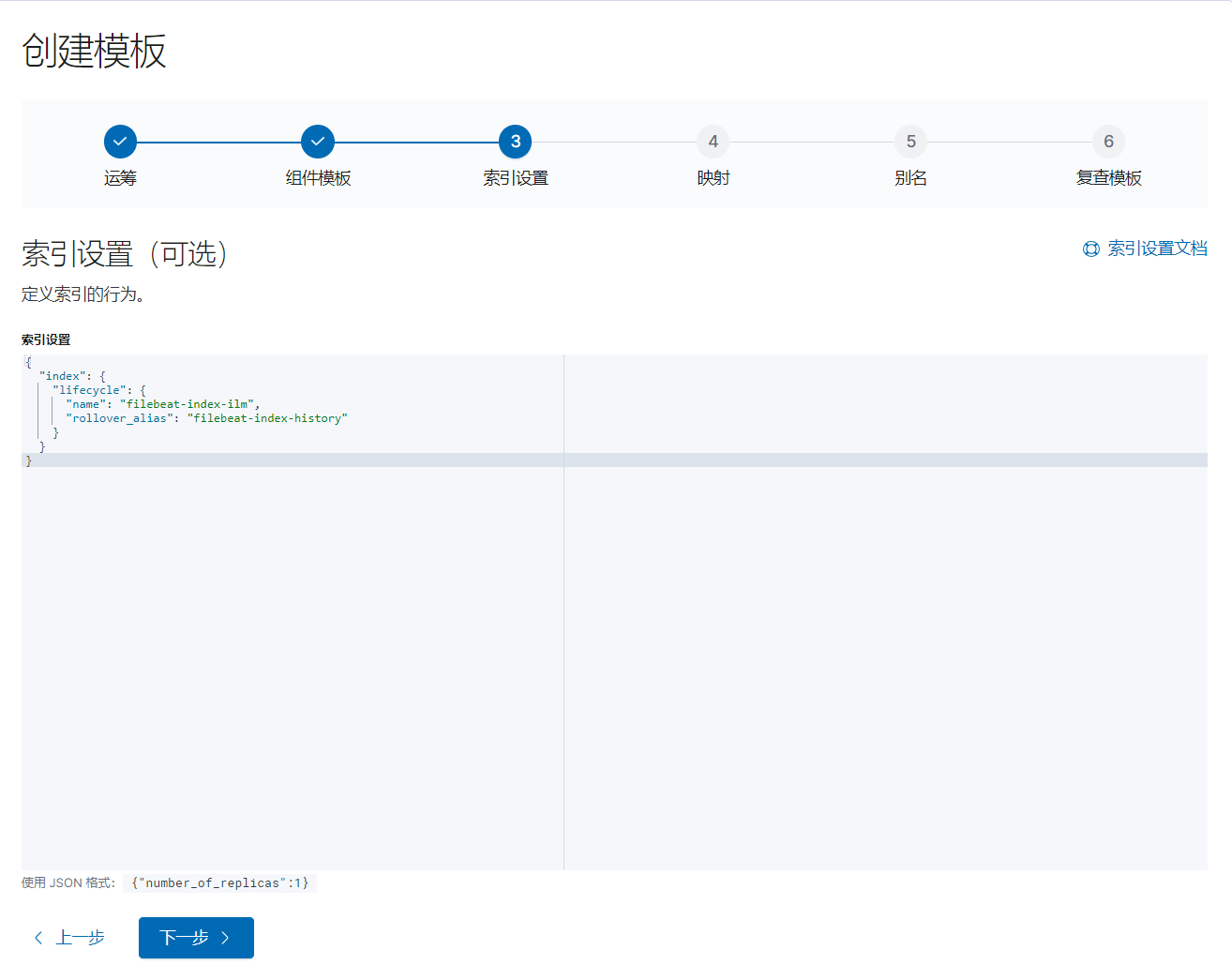Click the left chevron beside 上一步
The height and width of the screenshot is (980, 1232).
coord(38,938)
